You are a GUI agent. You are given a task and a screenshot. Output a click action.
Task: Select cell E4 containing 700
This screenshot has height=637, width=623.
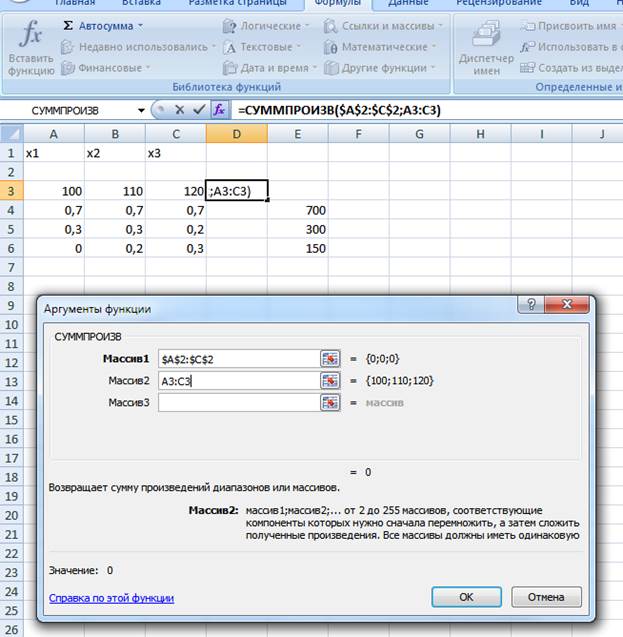tap(297, 211)
